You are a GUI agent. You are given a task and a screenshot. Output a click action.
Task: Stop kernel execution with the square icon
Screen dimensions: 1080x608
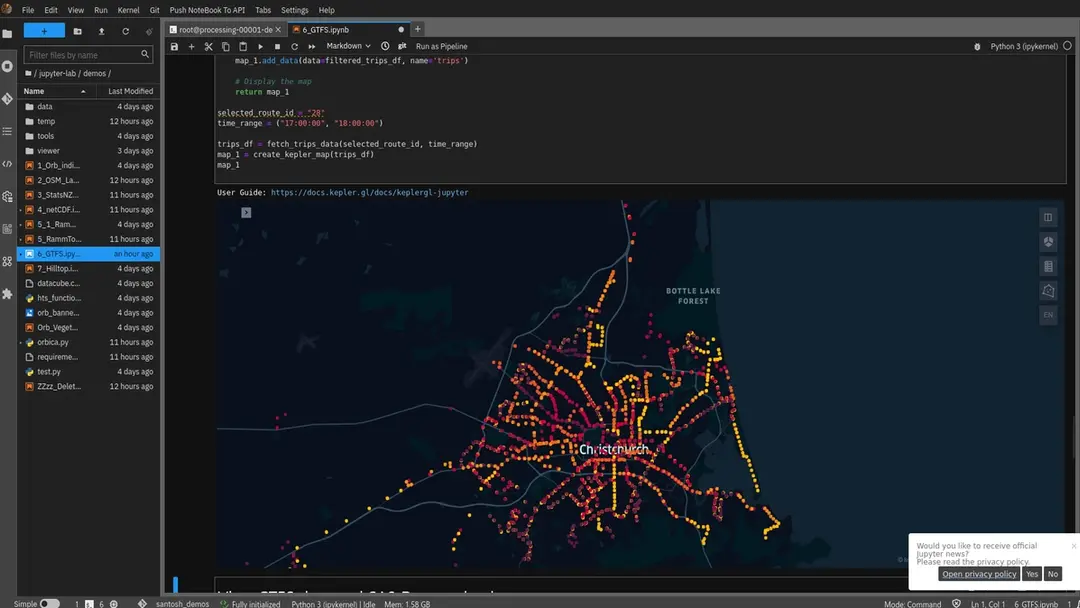click(277, 46)
